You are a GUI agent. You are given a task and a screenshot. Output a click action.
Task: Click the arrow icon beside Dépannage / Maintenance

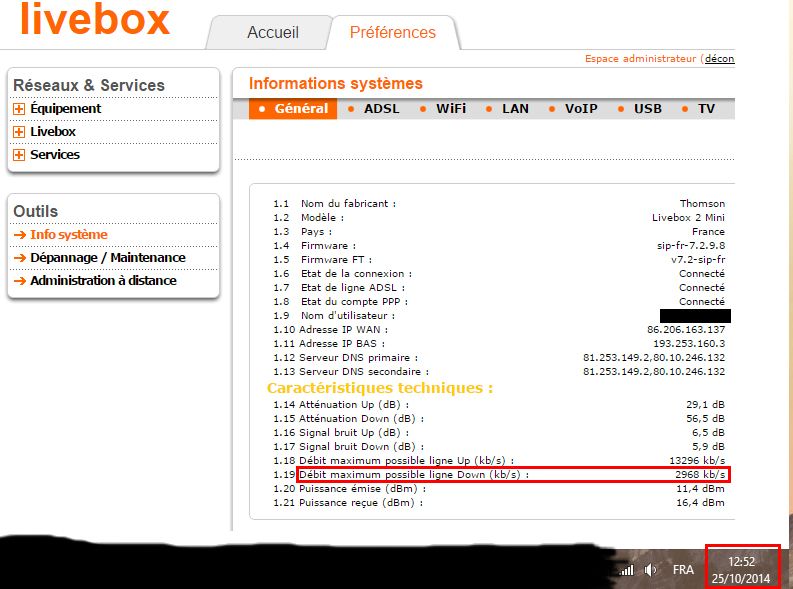tap(20, 258)
